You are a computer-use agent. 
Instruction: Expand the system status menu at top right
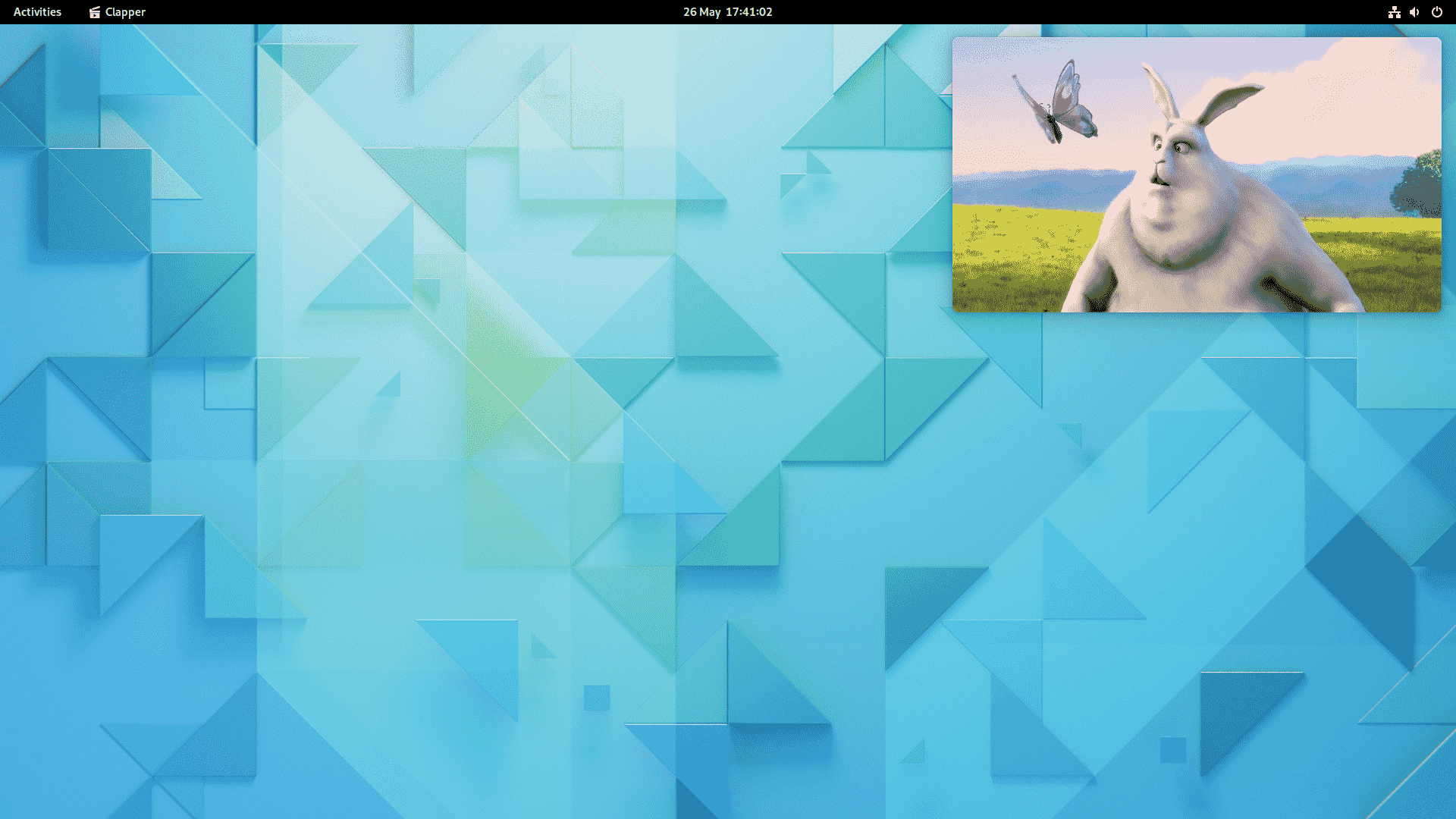[1414, 11]
